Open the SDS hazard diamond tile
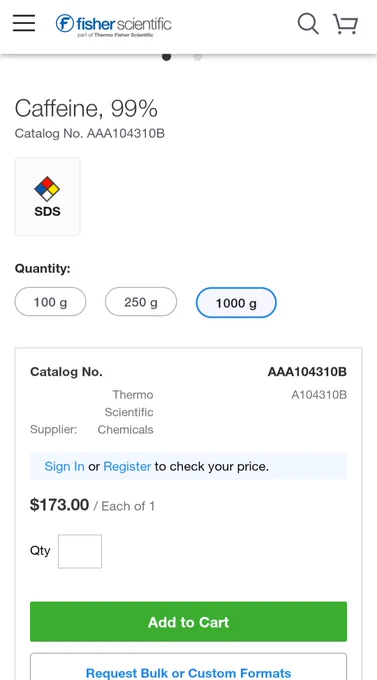The image size is (377, 680). 48,196
